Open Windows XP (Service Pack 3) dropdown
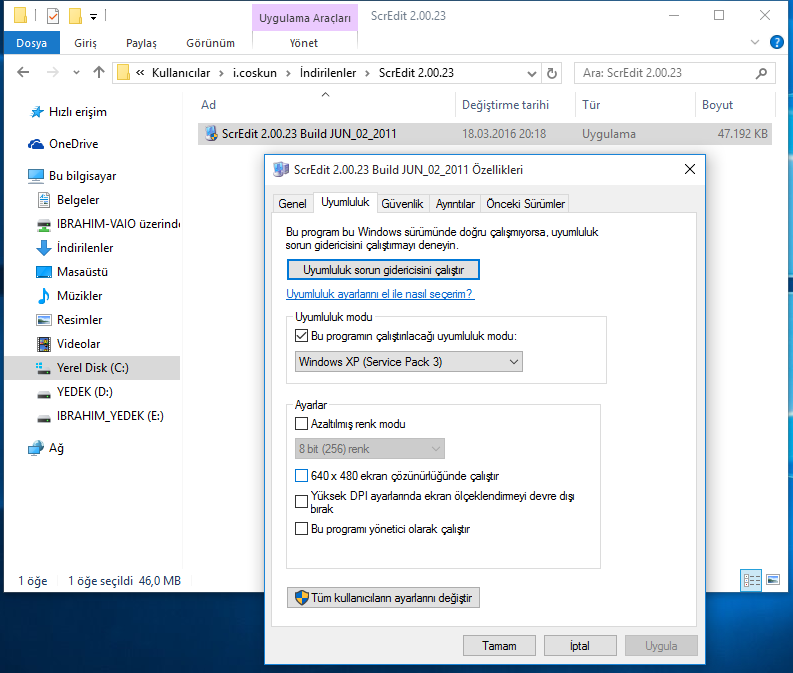793x673 pixels. click(x=409, y=362)
